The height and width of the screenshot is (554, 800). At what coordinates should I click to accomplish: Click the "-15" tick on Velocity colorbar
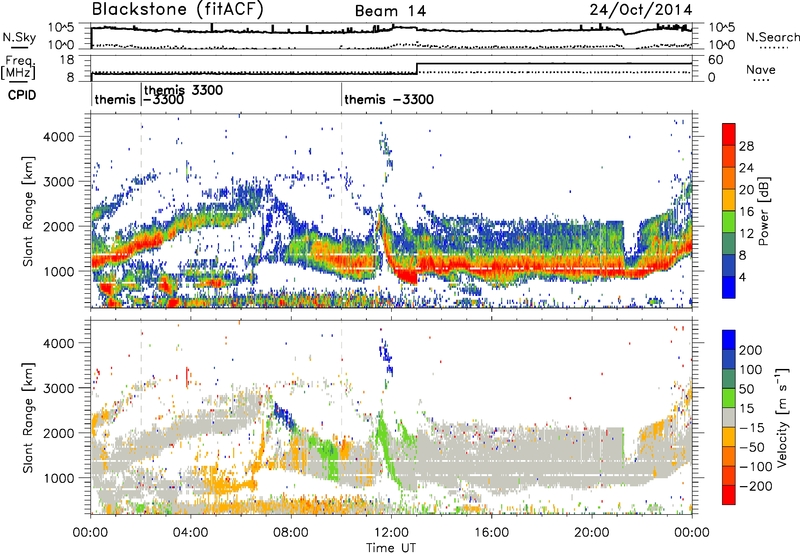pyautogui.click(x=752, y=427)
